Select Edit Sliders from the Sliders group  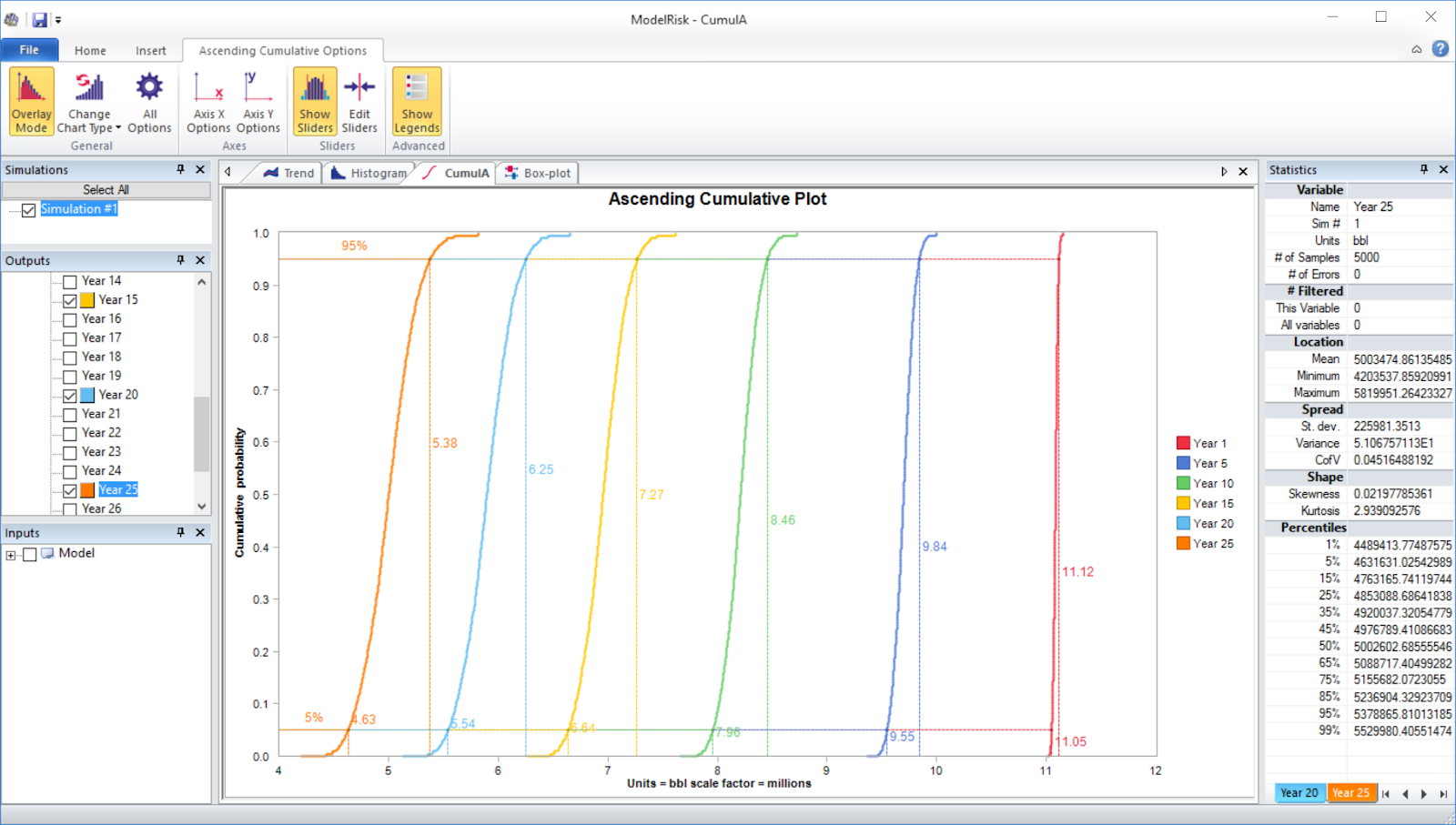click(359, 100)
